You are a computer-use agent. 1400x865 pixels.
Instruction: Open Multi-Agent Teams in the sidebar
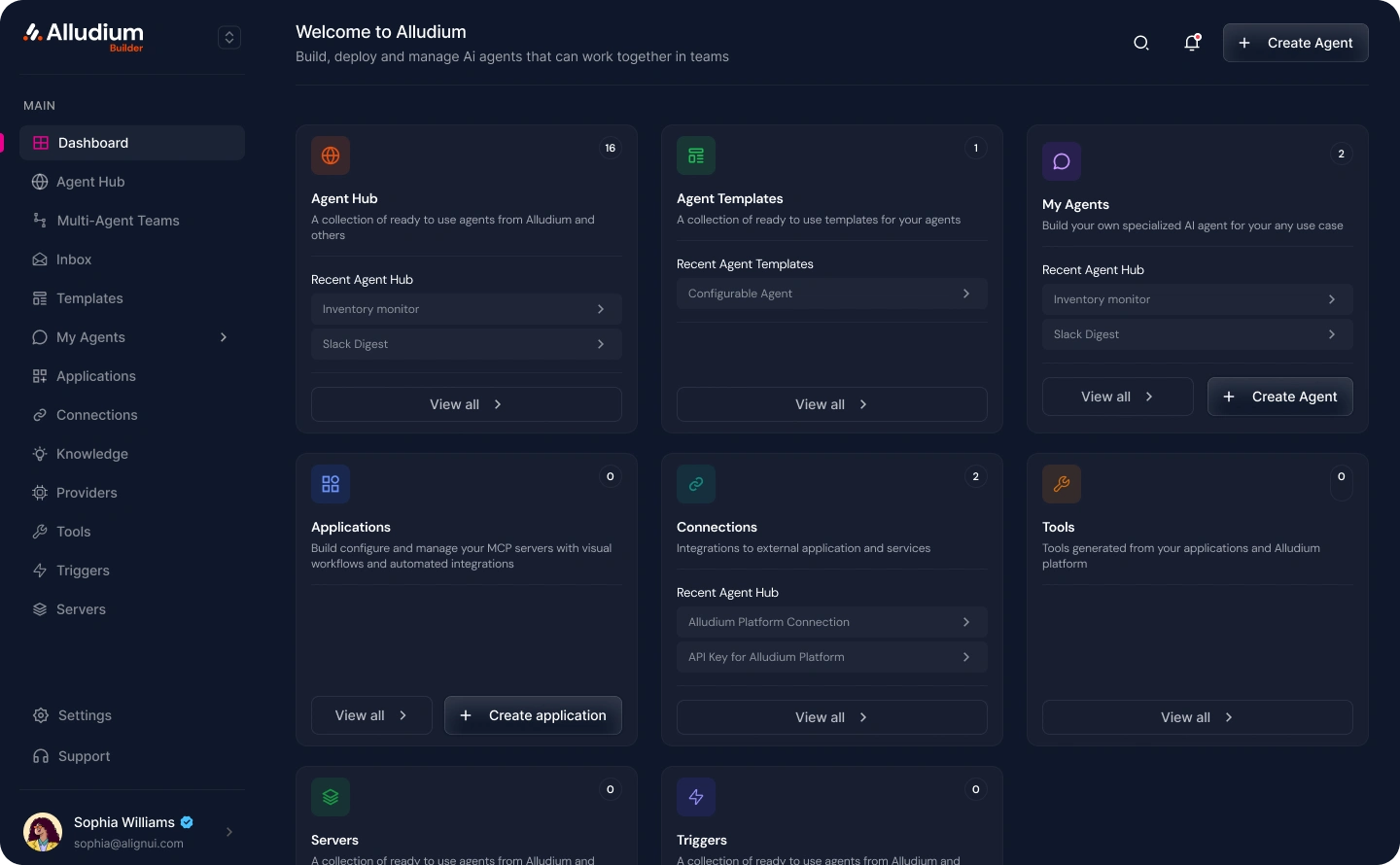(x=118, y=221)
